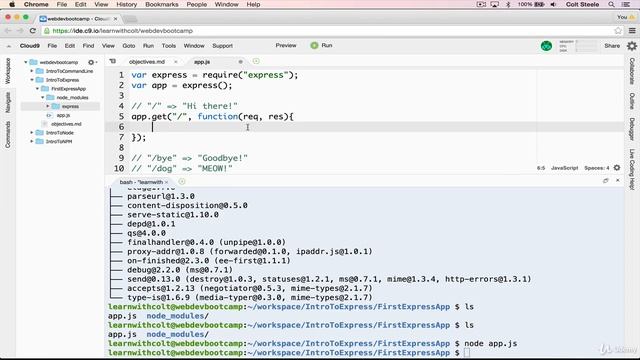Open the Cloud9 File menu
The width and height of the screenshot is (640, 360).
[x=52, y=46]
